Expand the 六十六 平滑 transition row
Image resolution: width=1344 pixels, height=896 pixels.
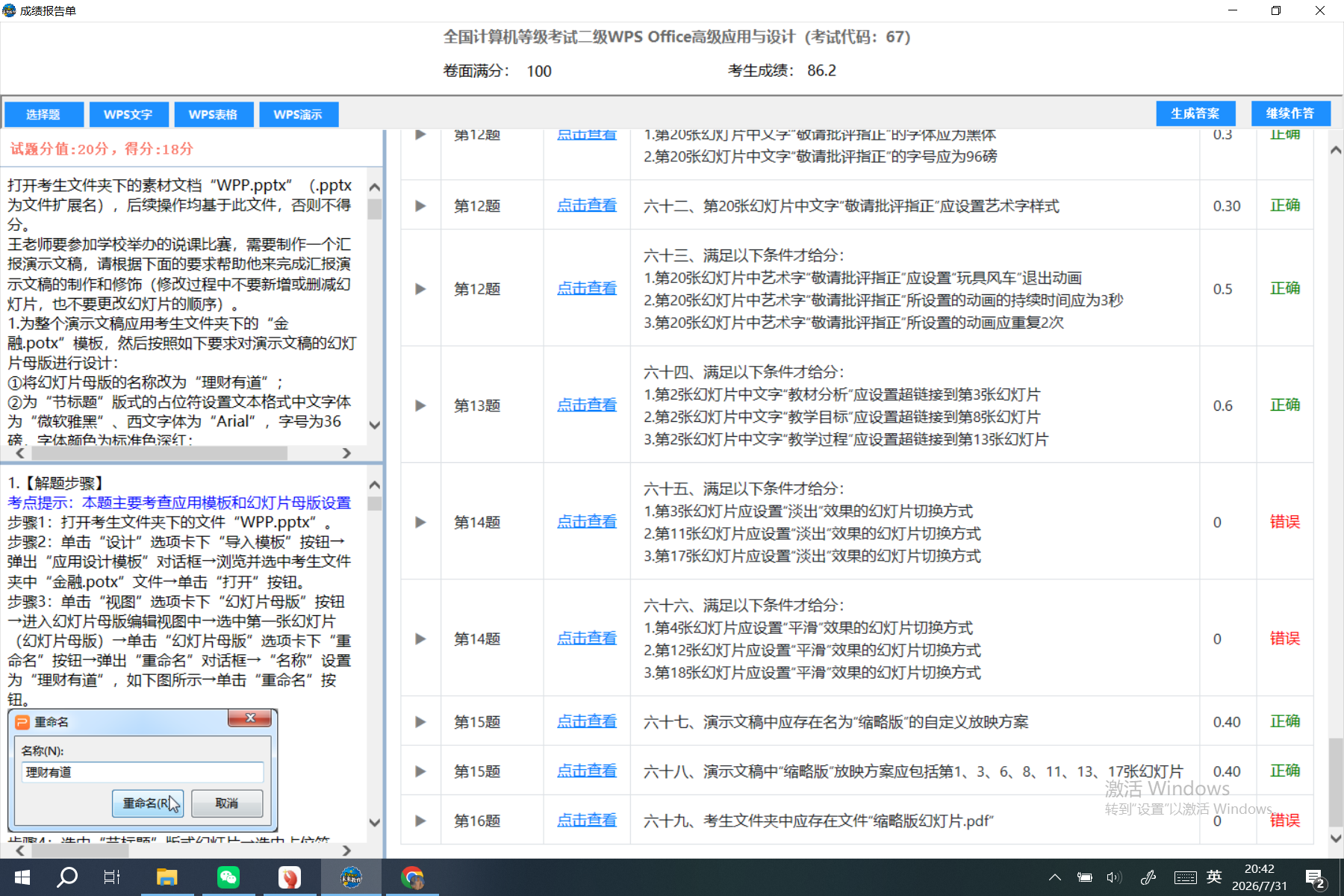click(x=420, y=639)
